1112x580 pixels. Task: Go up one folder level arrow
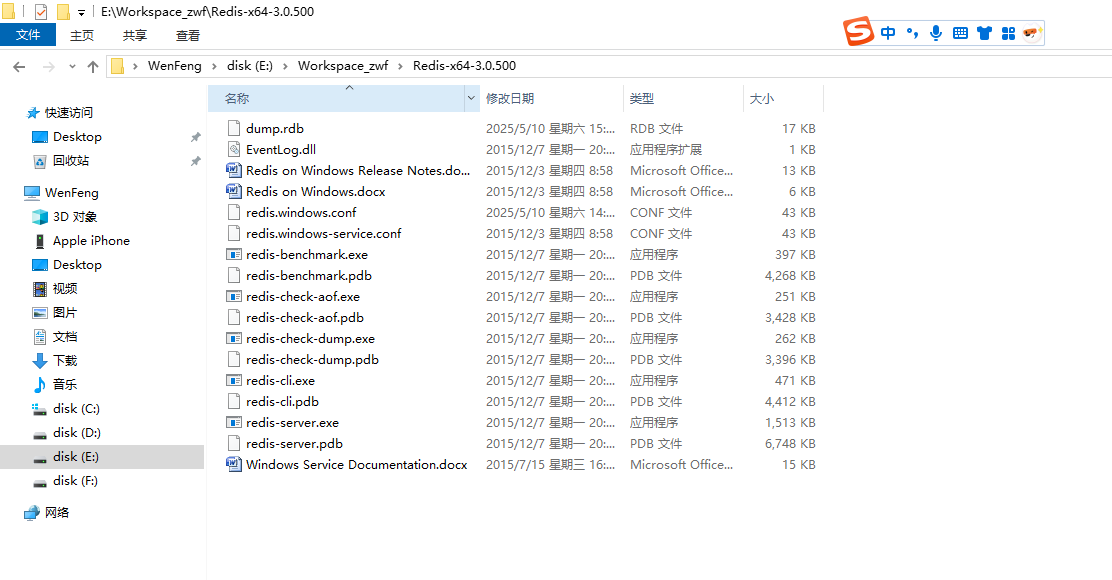click(x=93, y=67)
